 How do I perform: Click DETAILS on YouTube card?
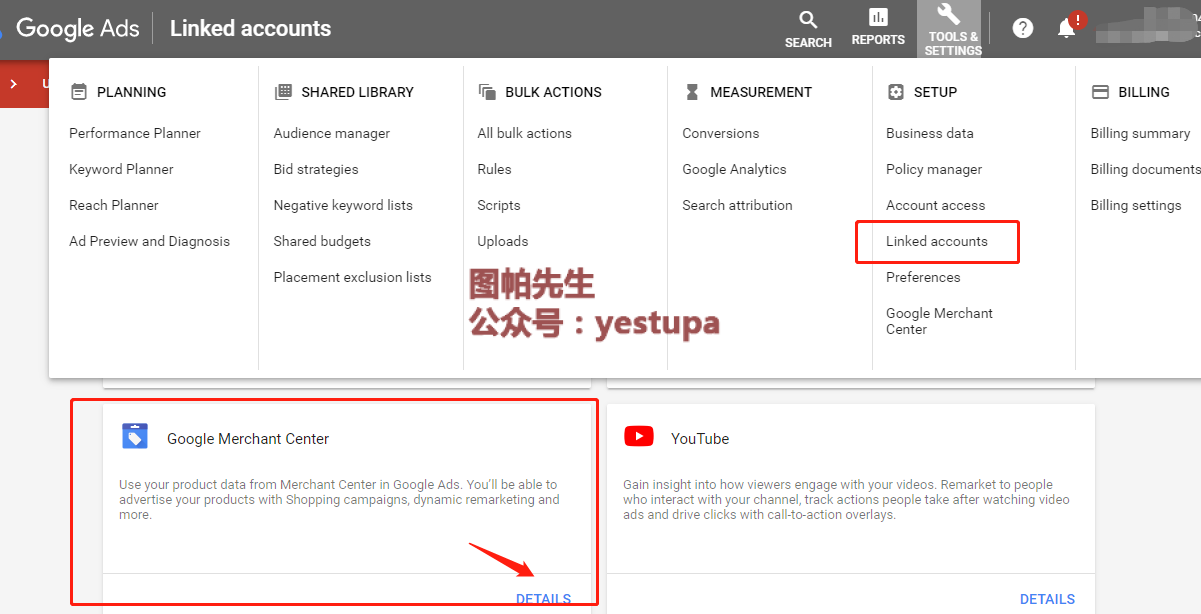1047,599
